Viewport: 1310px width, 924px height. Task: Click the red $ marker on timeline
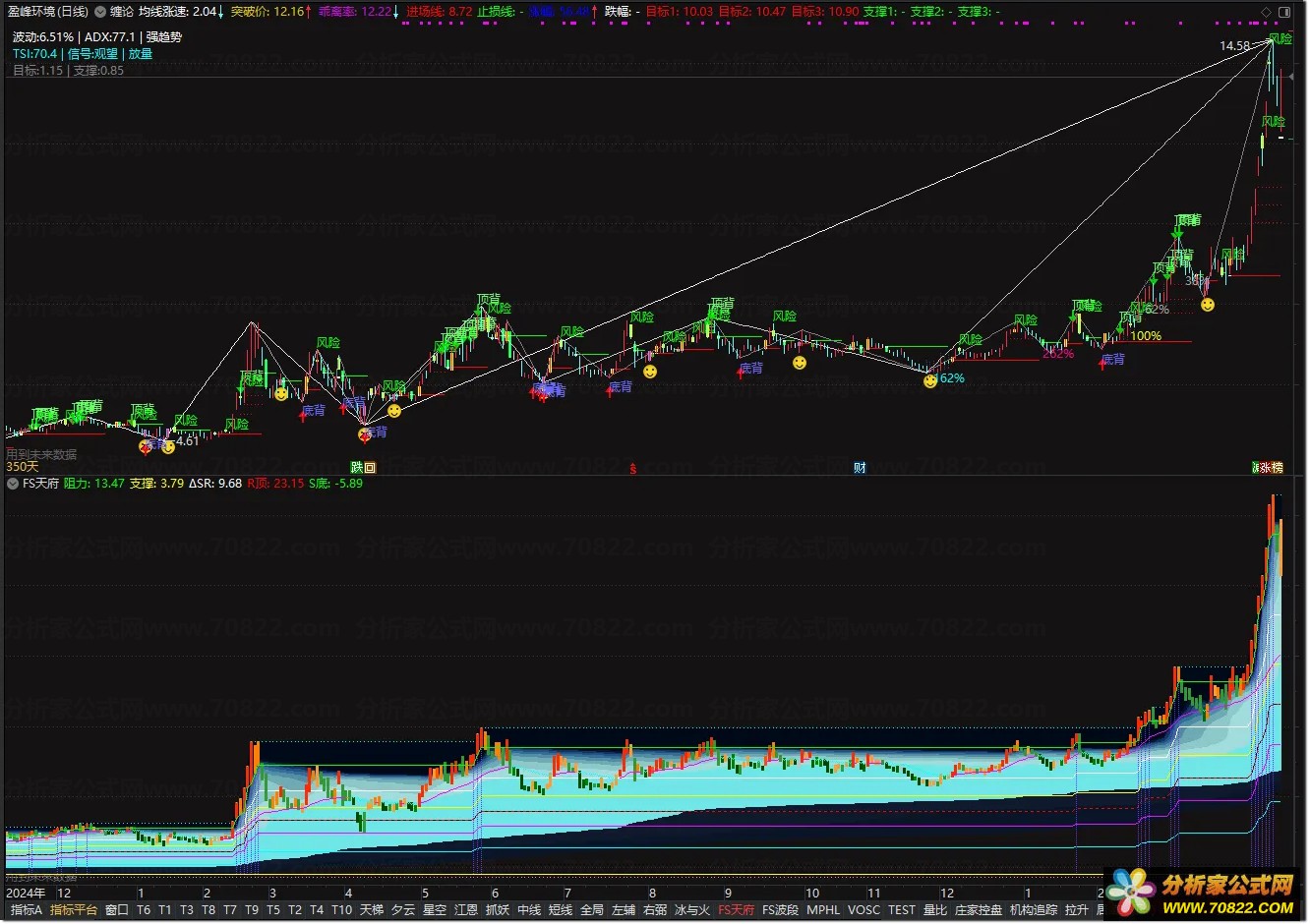pyautogui.click(x=632, y=469)
